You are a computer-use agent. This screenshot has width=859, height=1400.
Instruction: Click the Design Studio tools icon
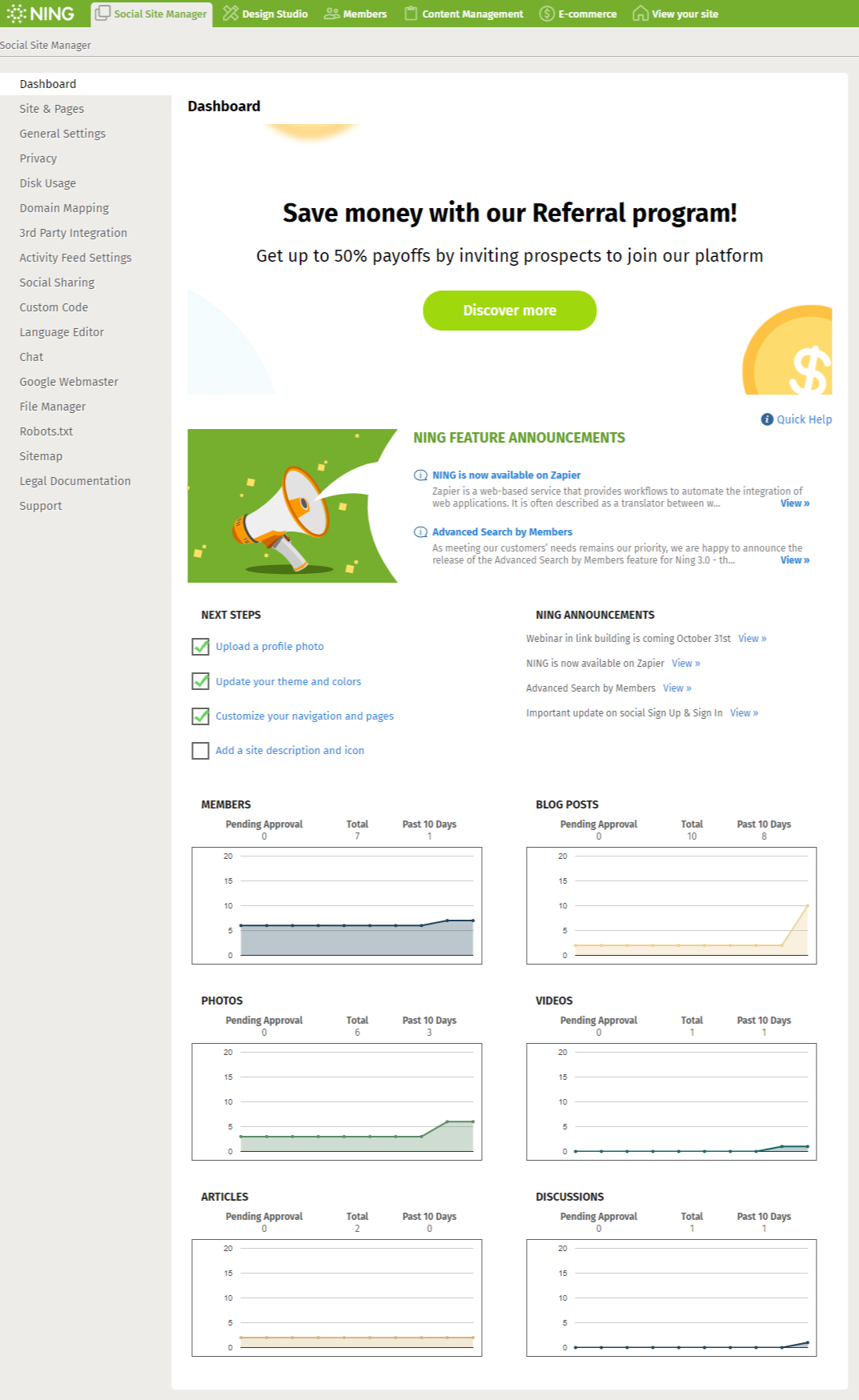(x=231, y=14)
